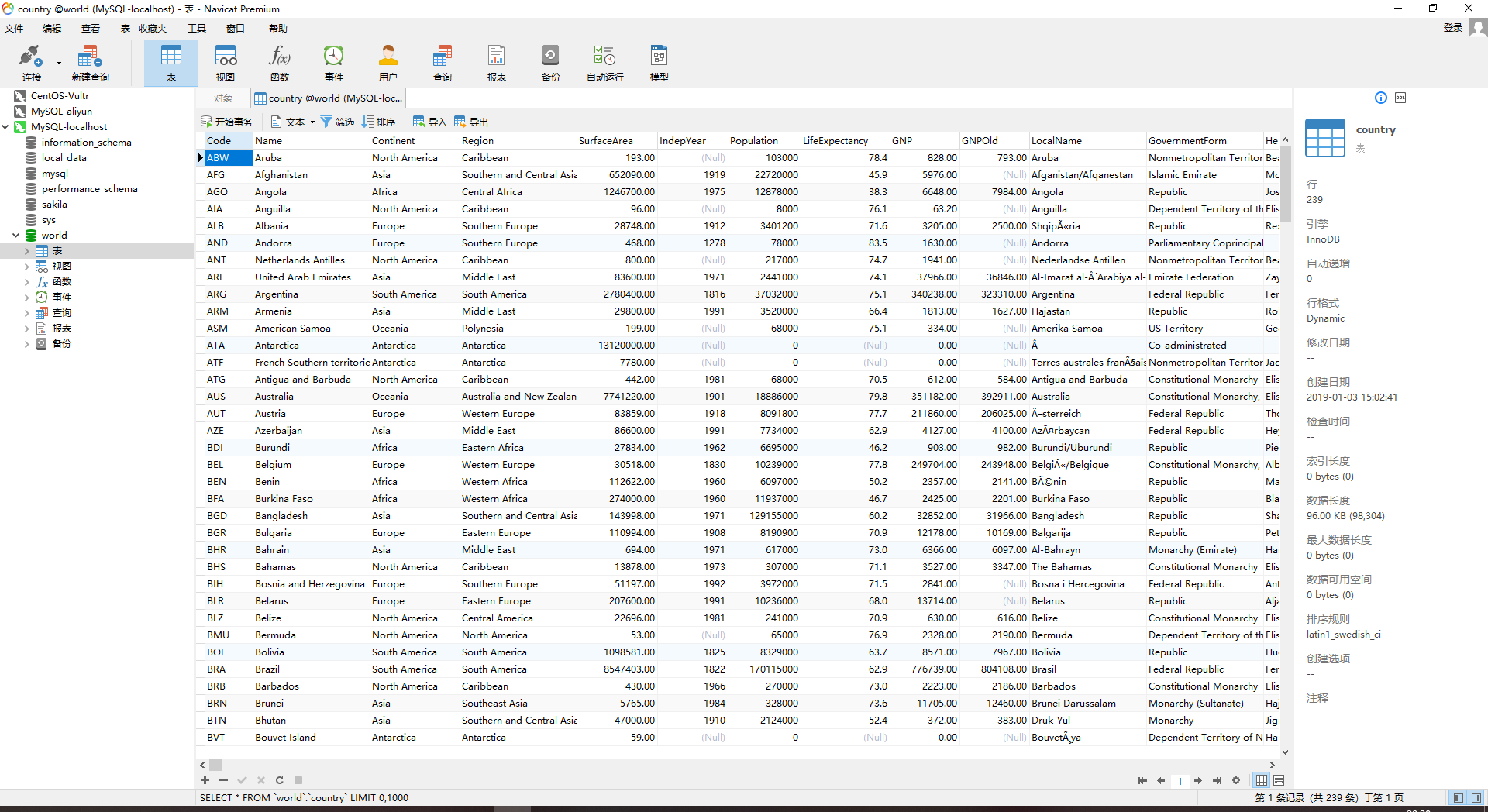Viewport: 1488px width, 812px height.
Task: Click the user avatar next to 登录
Action: click(x=1478, y=28)
